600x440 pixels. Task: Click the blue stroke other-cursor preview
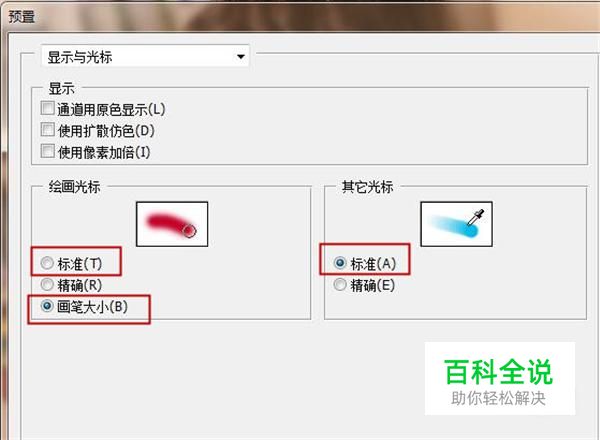coord(456,224)
